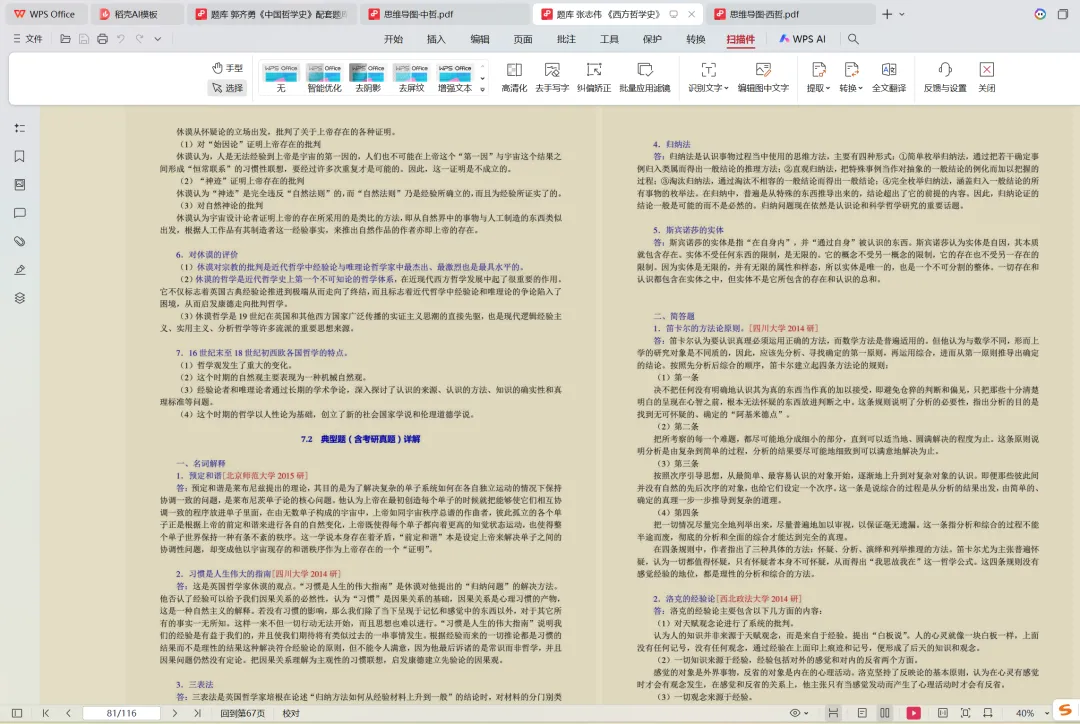The height and width of the screenshot is (724, 1080).
Task: Click 批量应用滤镜 batch filter icon
Action: click(x=647, y=77)
